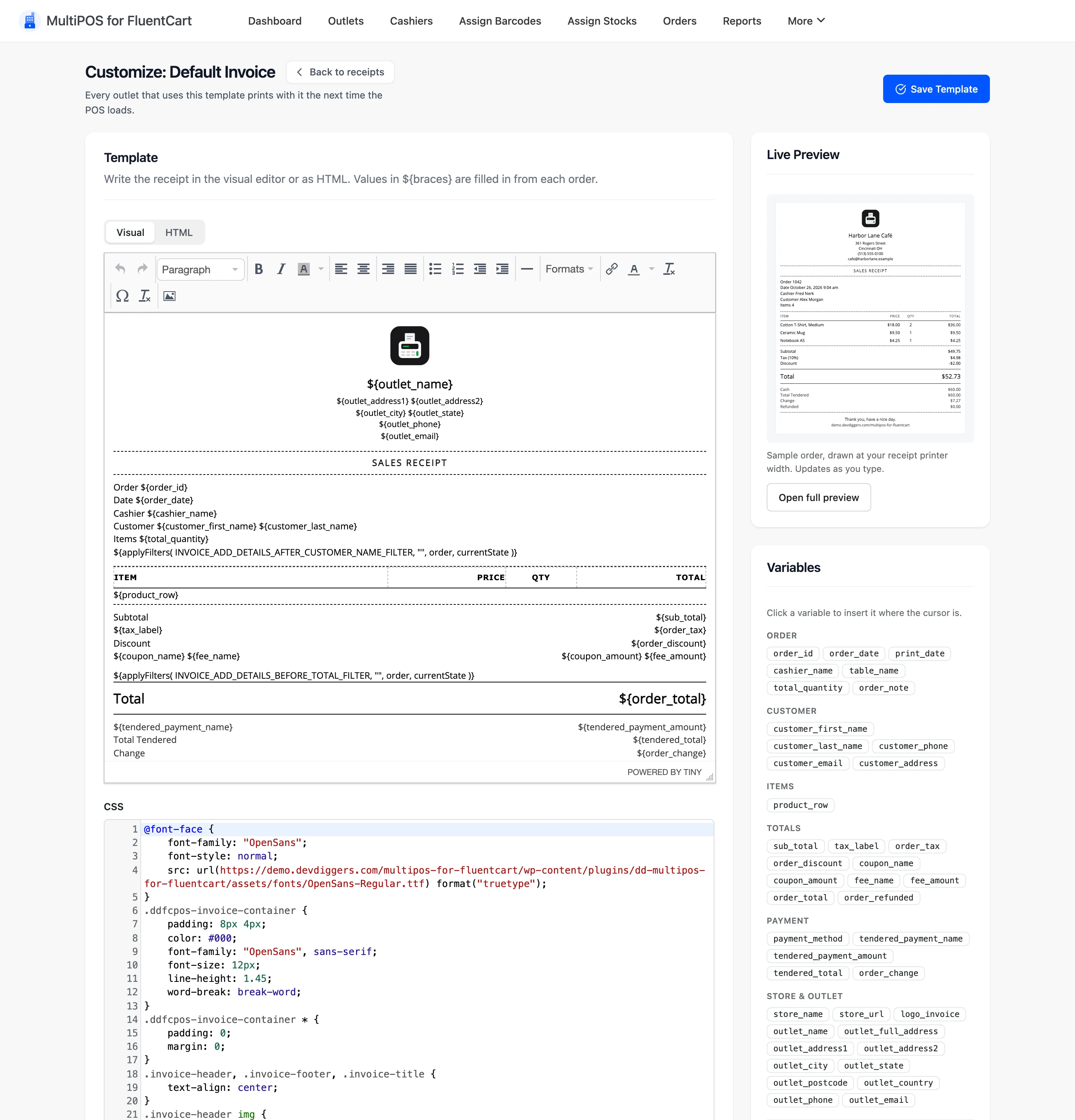Center align the text
The height and width of the screenshot is (1120, 1075).
(x=363, y=269)
